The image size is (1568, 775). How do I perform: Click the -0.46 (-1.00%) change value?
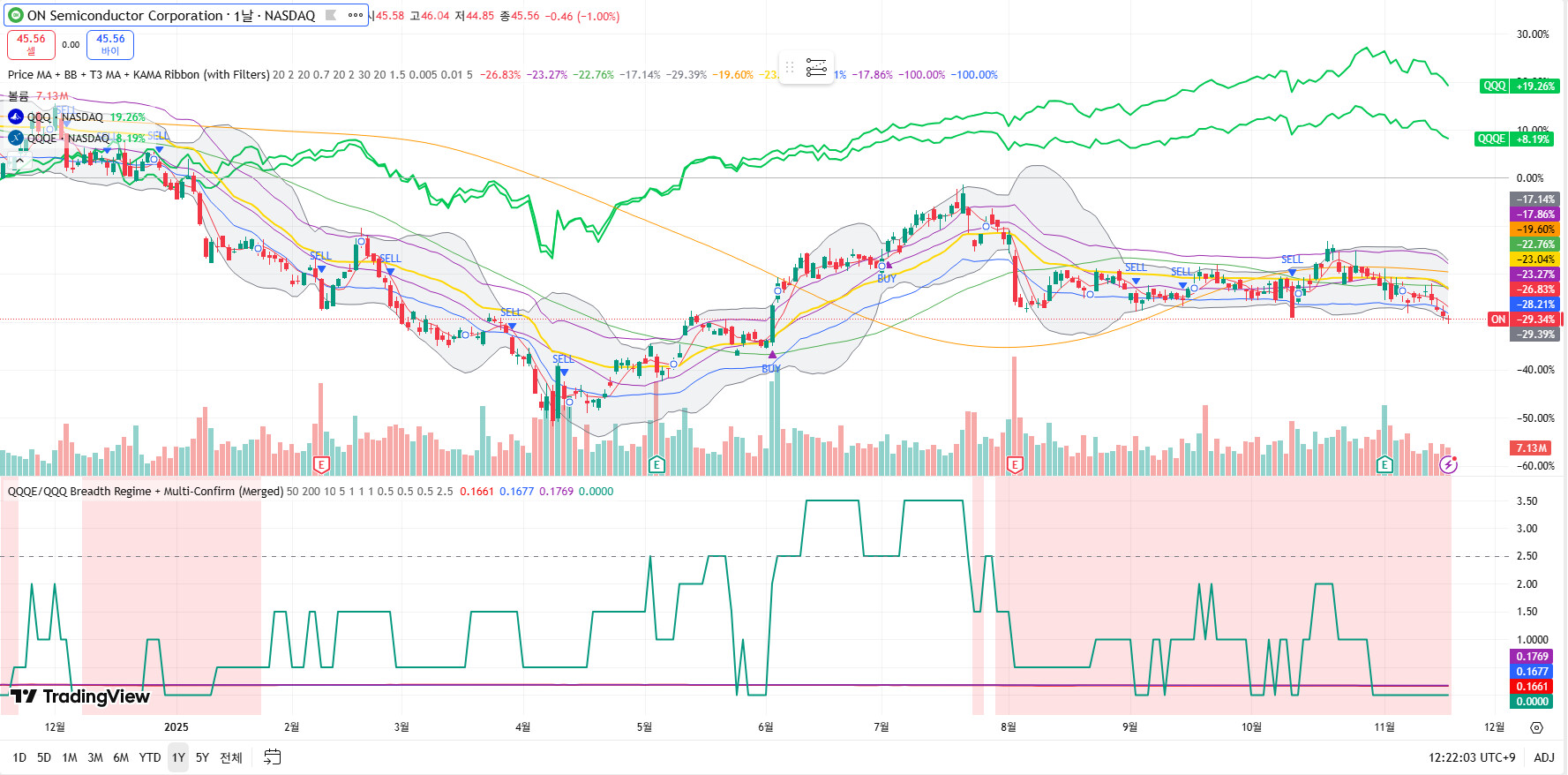click(581, 16)
